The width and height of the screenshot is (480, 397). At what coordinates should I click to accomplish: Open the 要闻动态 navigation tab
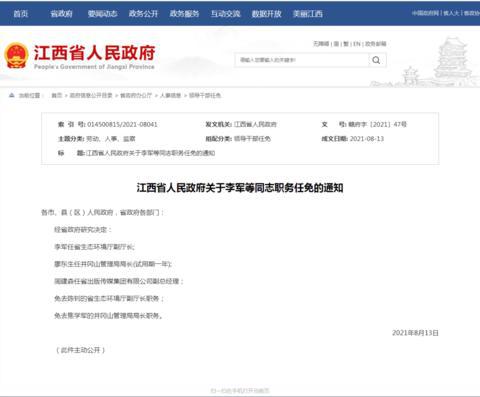coord(102,14)
